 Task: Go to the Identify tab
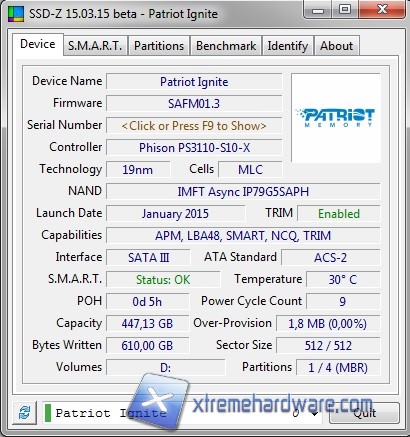pos(288,46)
